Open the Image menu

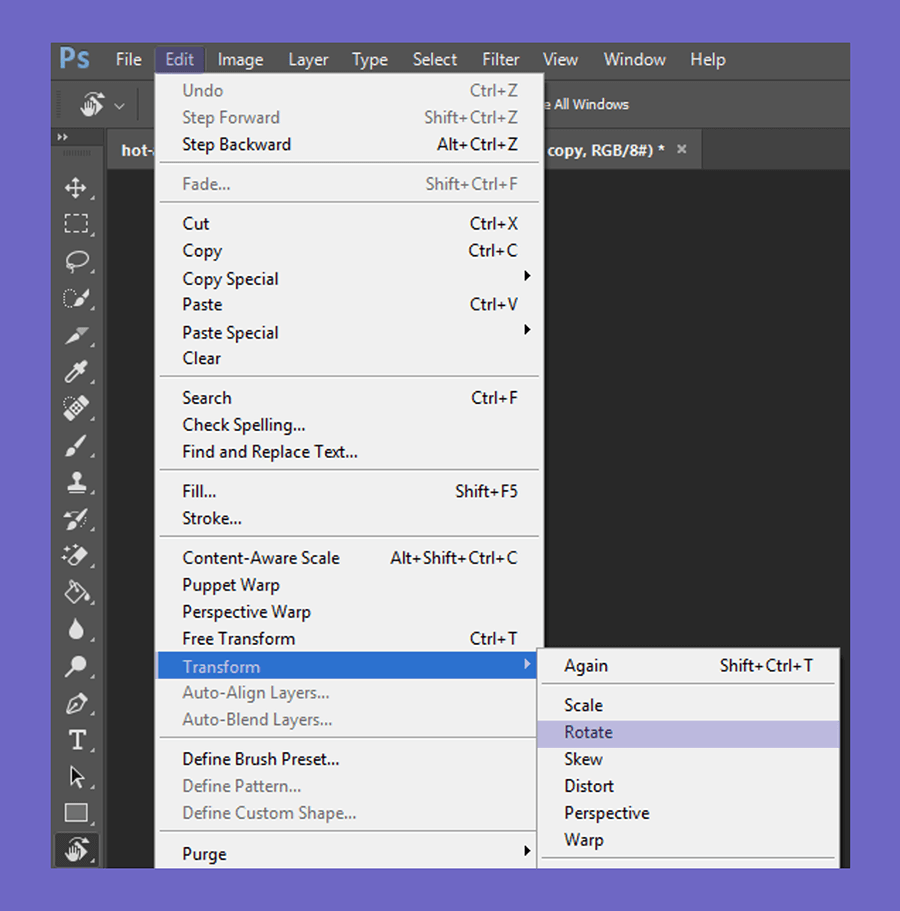click(x=240, y=59)
